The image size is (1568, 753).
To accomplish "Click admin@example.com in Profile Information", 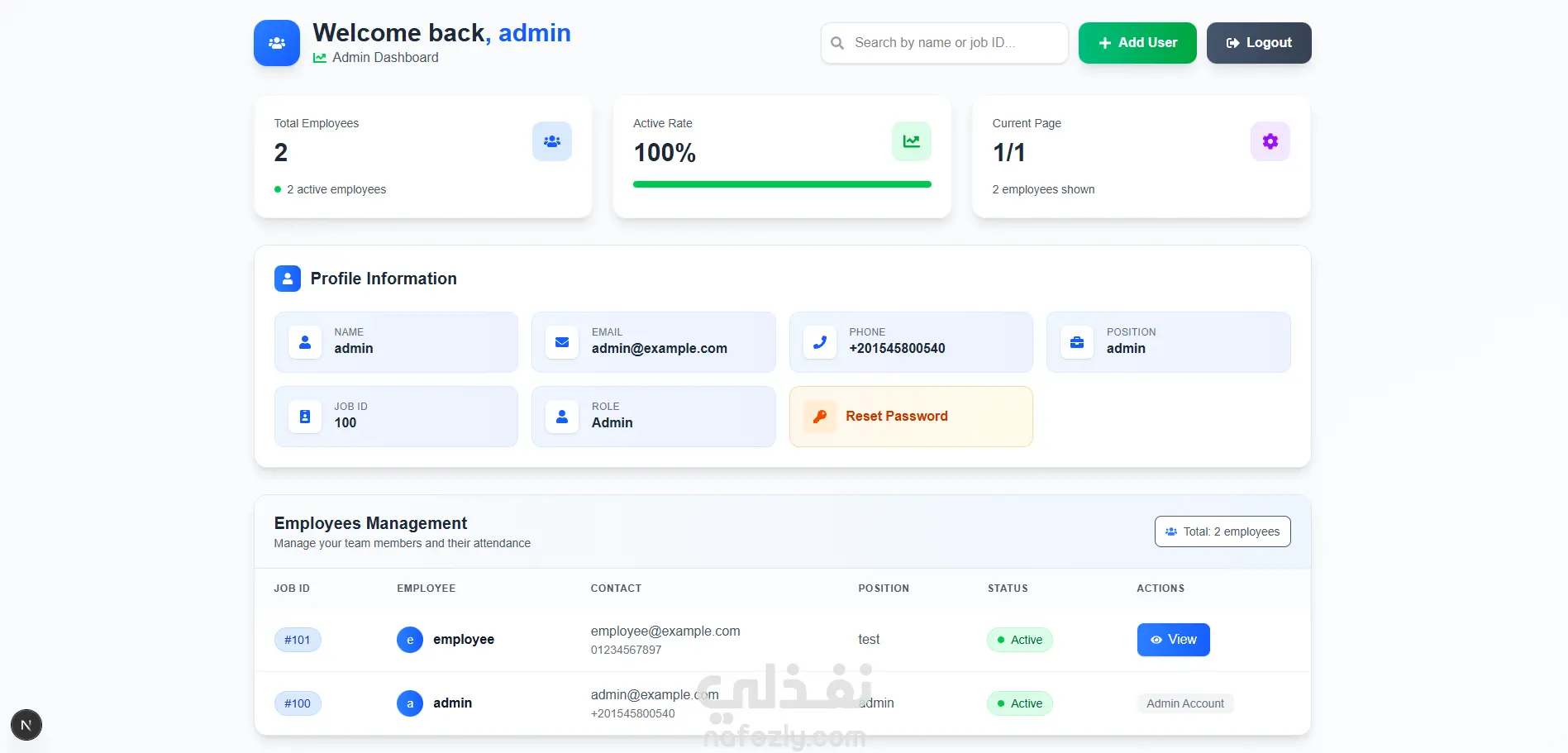I will (660, 349).
